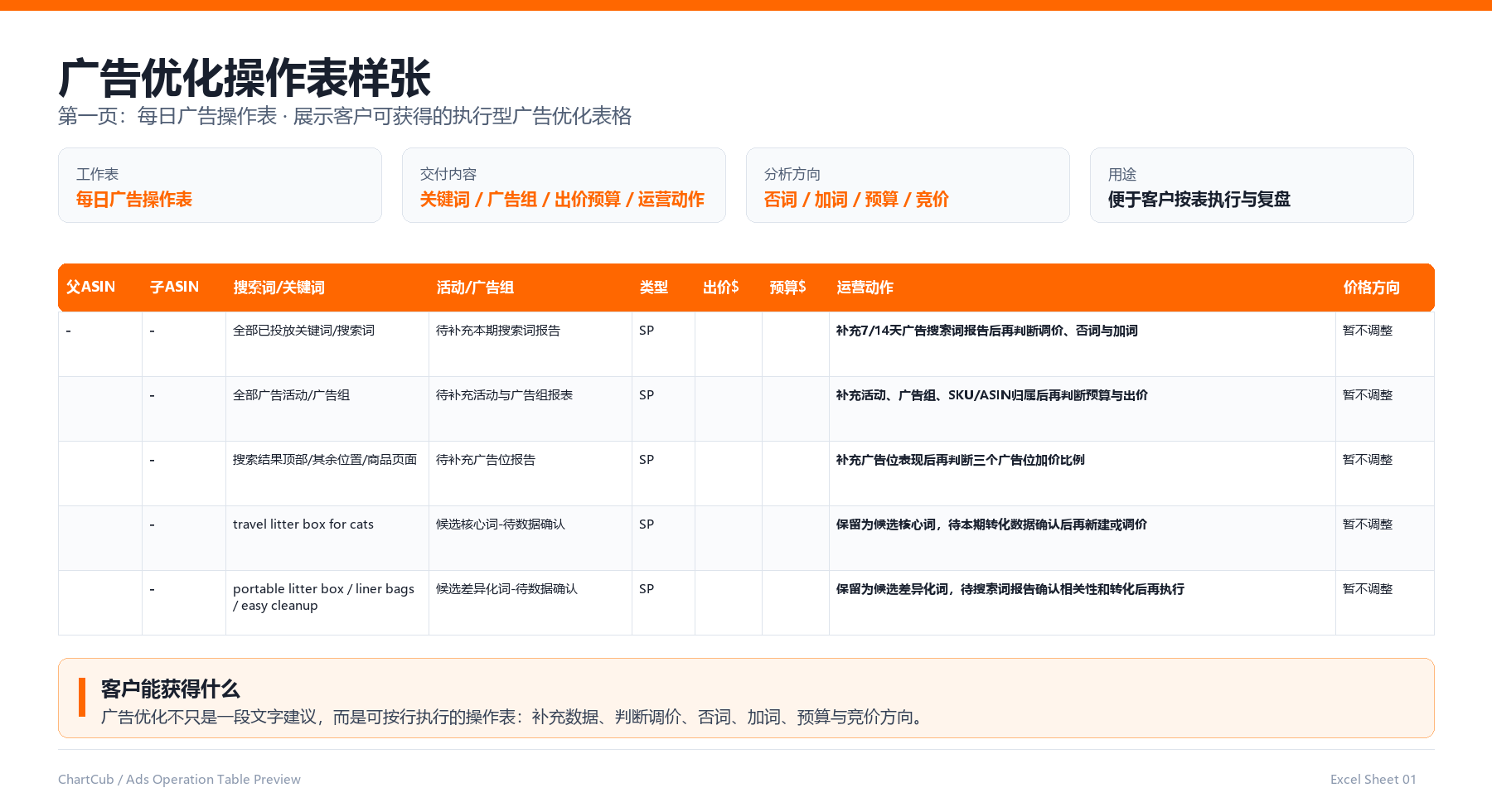
Task: Click footer ChartCub / Ads Operation Table Preview
Action: pyautogui.click(x=179, y=780)
